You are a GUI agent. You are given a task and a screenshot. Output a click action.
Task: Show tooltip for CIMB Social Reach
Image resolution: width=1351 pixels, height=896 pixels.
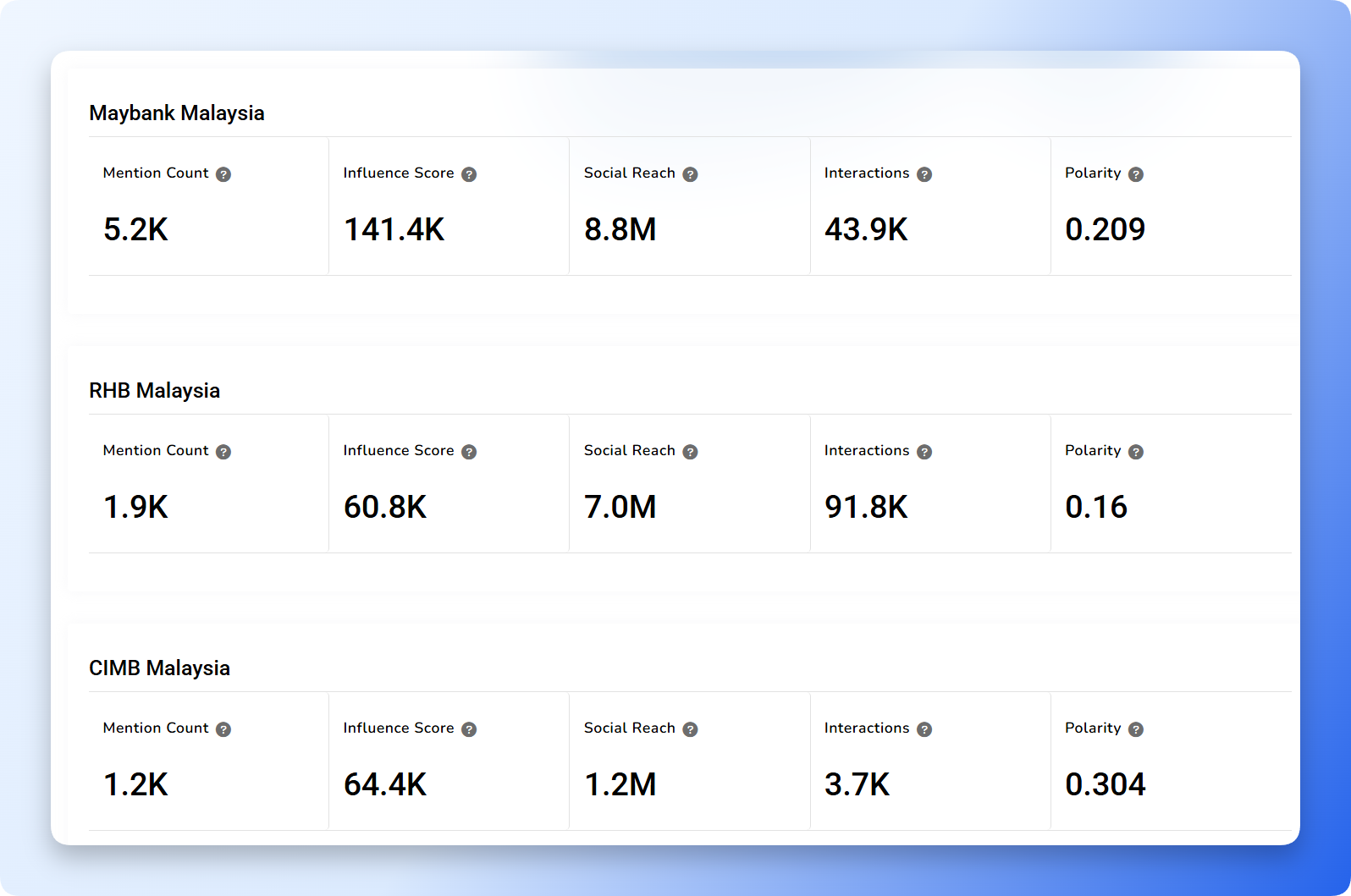[x=691, y=729]
